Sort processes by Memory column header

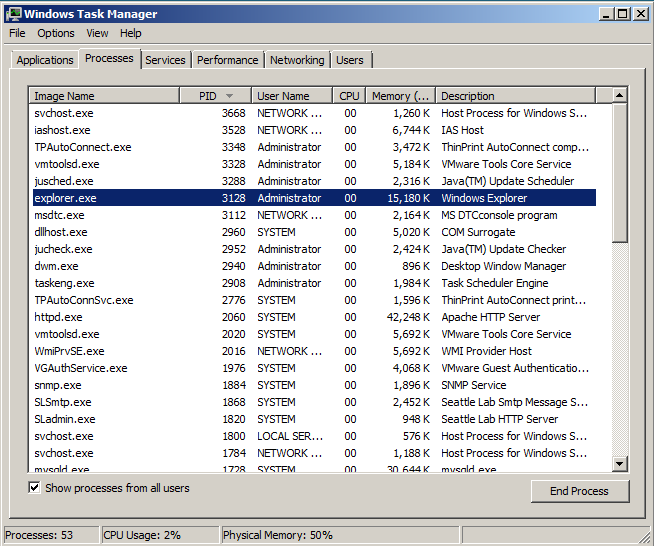tap(400, 96)
